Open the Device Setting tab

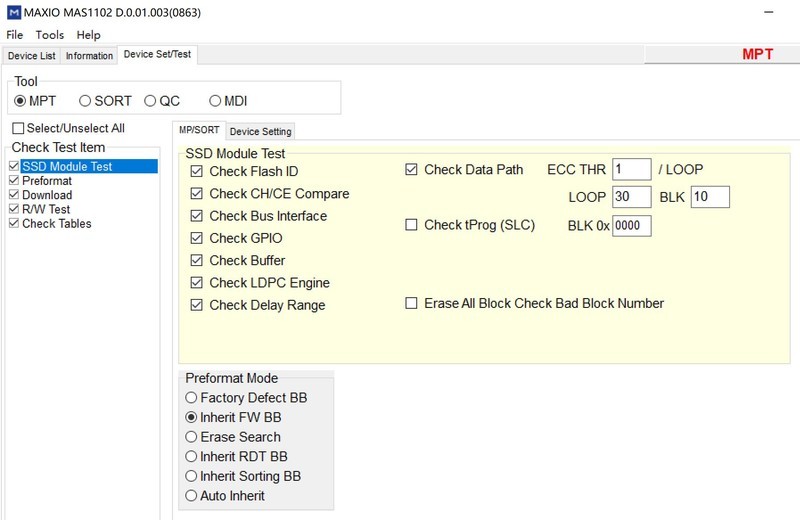tap(260, 132)
